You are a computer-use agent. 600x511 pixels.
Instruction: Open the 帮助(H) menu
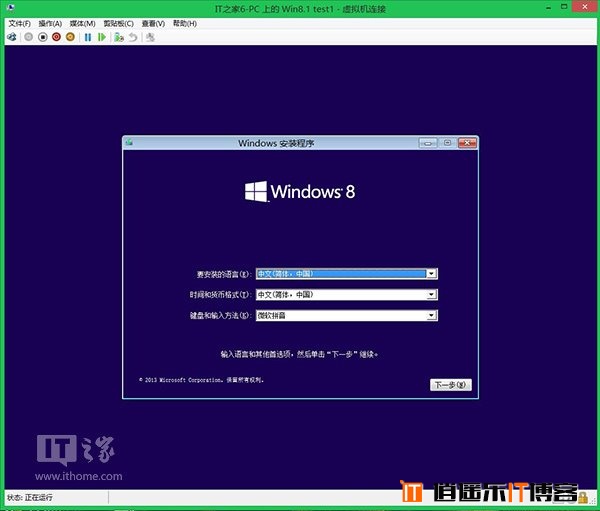point(185,24)
